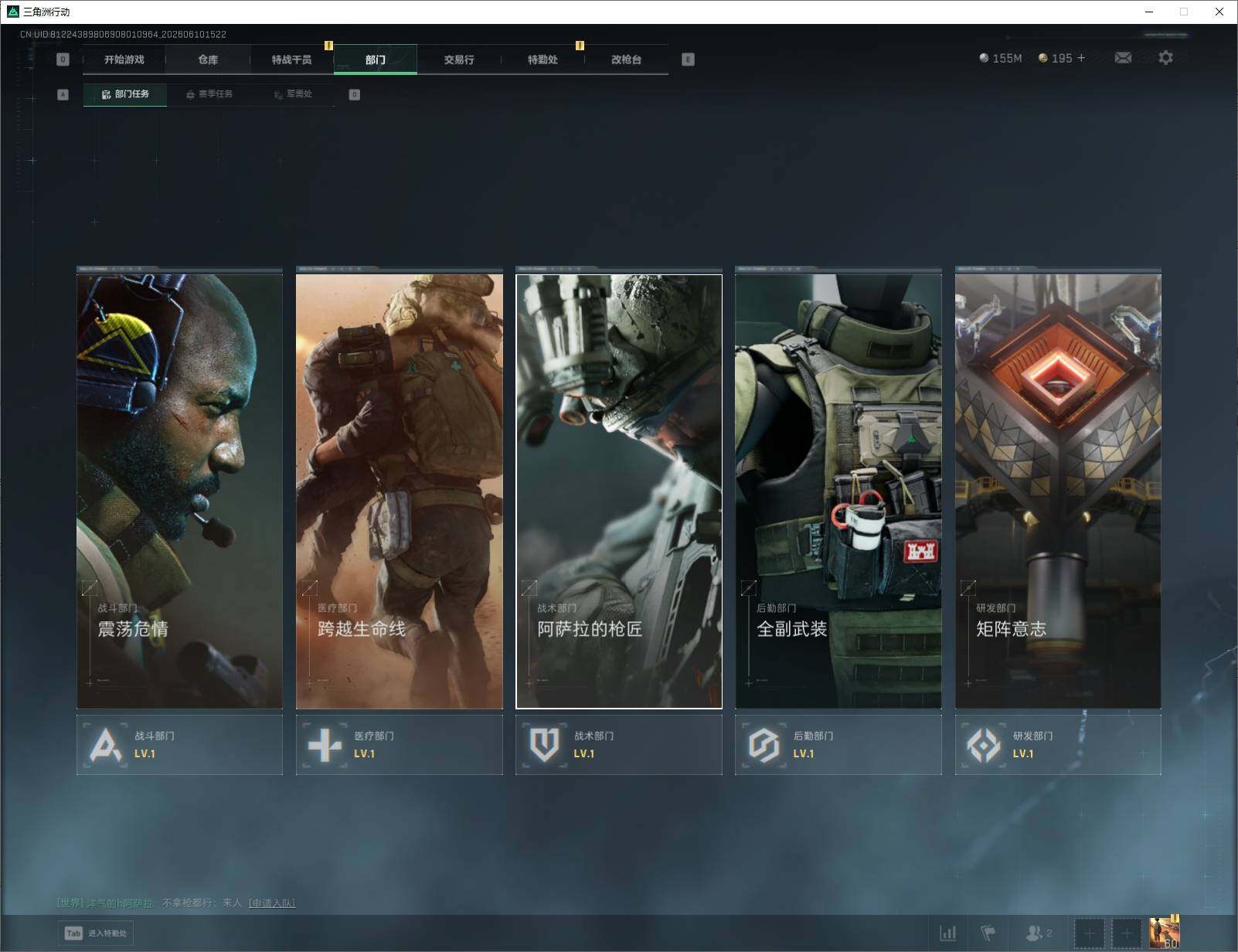Viewport: 1238px width, 952px height.
Task: Click the Q key hint icon
Action: click(63, 59)
